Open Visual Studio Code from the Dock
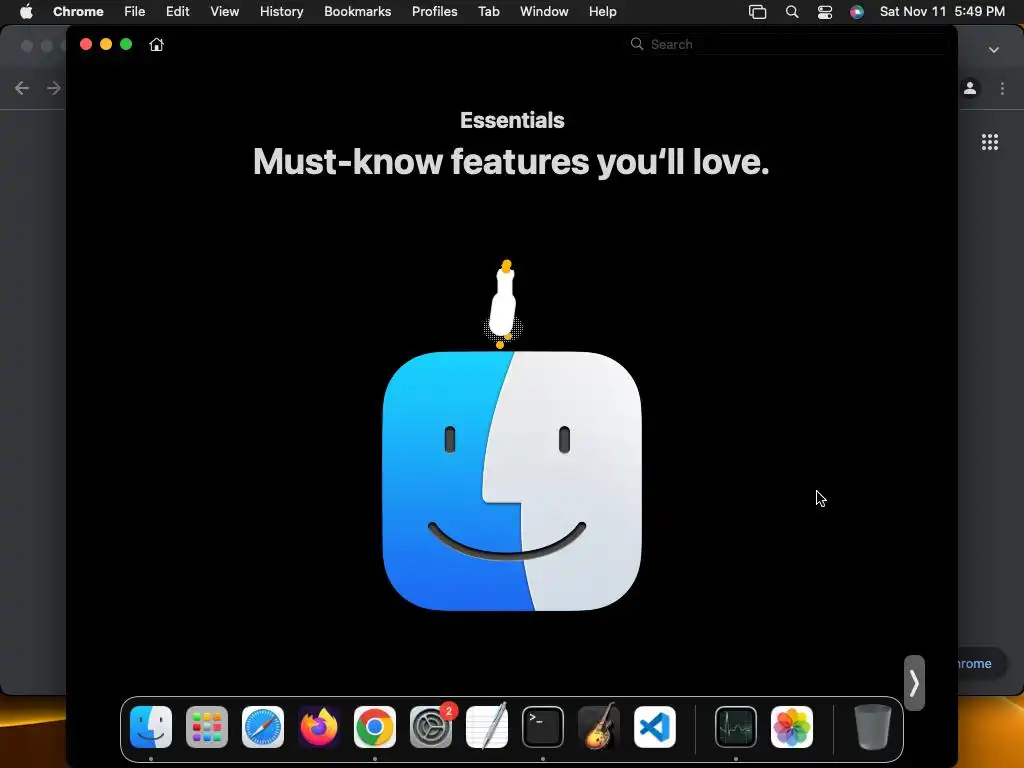 click(655, 727)
